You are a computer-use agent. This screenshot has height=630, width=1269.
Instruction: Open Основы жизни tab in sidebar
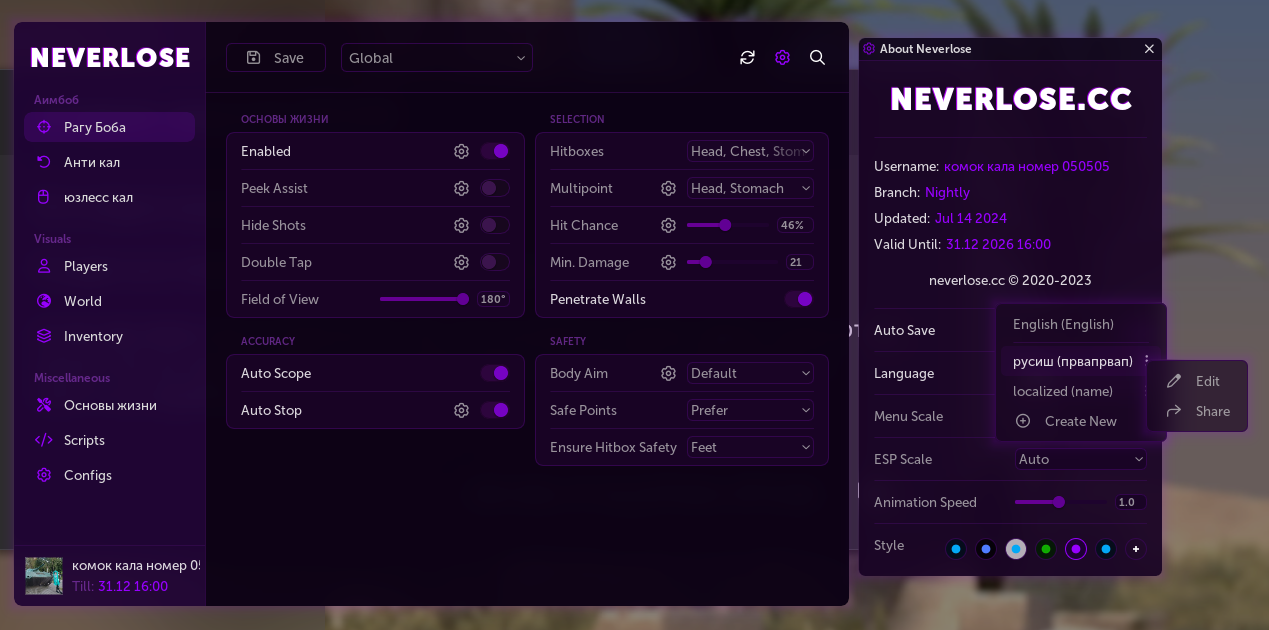point(109,405)
